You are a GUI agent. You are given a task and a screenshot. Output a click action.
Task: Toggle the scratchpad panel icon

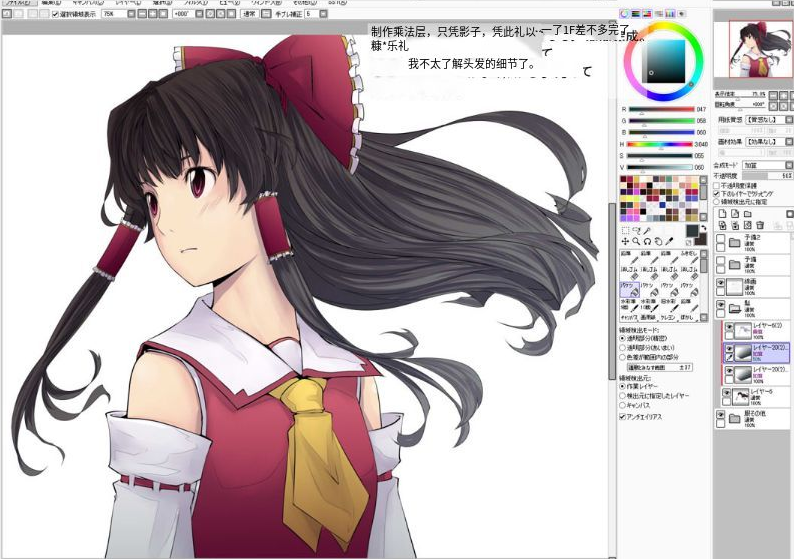point(682,14)
